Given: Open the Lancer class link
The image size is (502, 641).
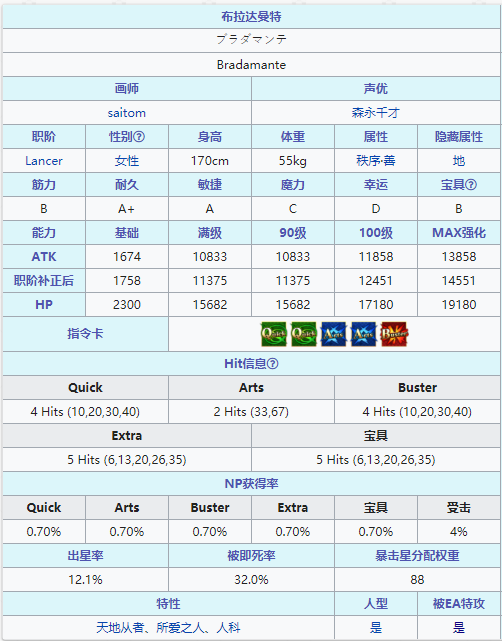Looking at the screenshot, I should 44,161.
